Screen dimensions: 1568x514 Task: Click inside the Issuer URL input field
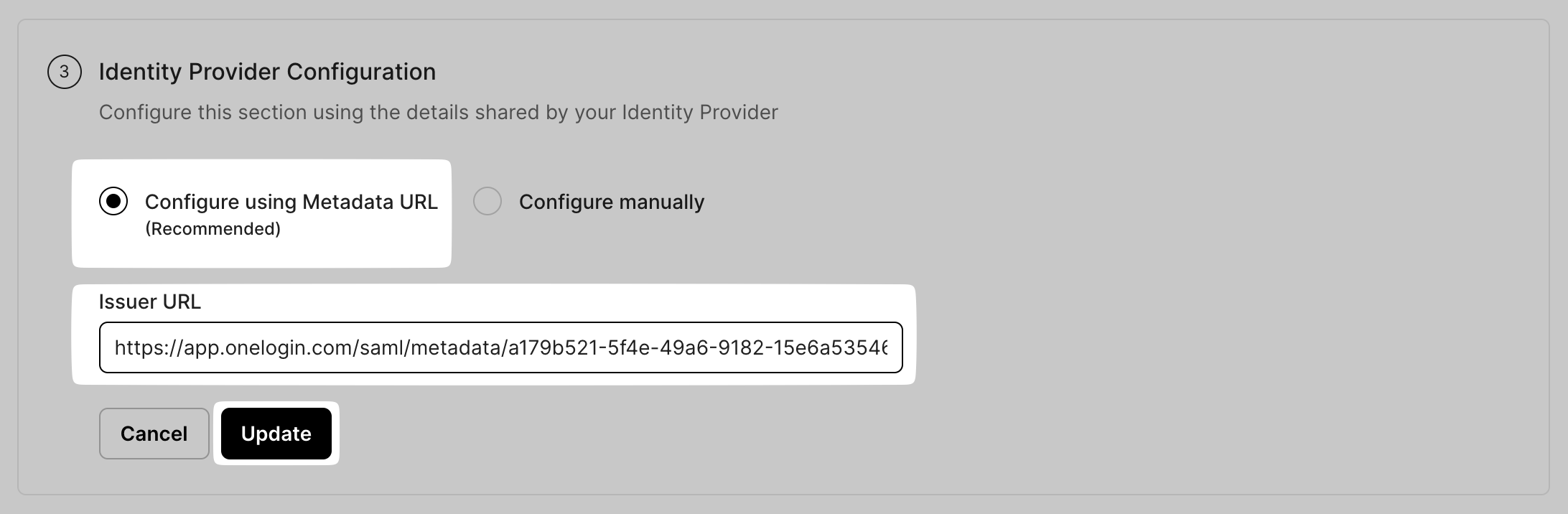point(503,349)
